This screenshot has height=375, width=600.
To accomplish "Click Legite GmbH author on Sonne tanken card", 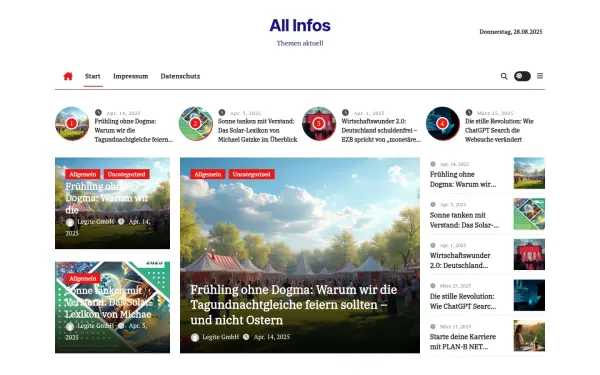I will pyautogui.click(x=96, y=326).
